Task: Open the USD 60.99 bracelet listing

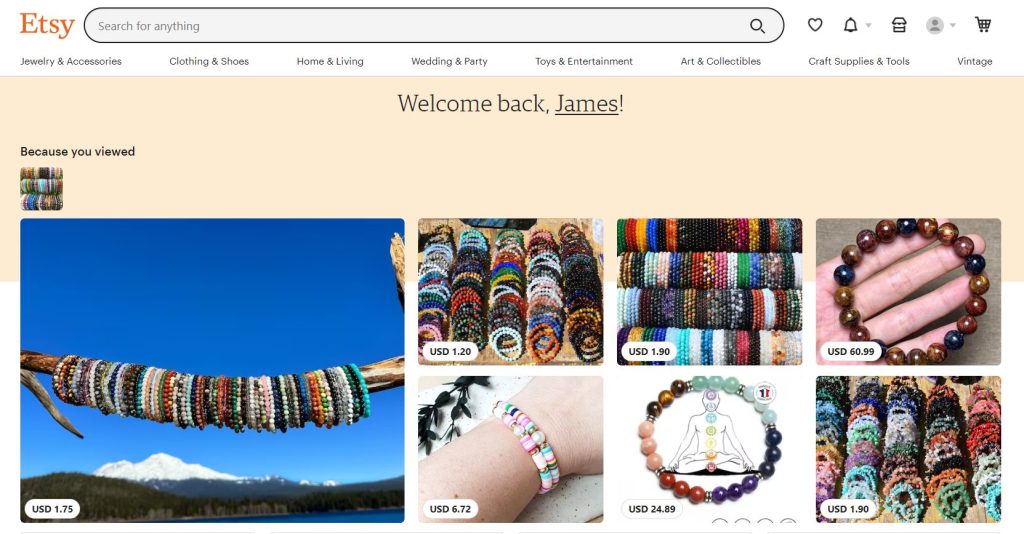Action: [908, 292]
